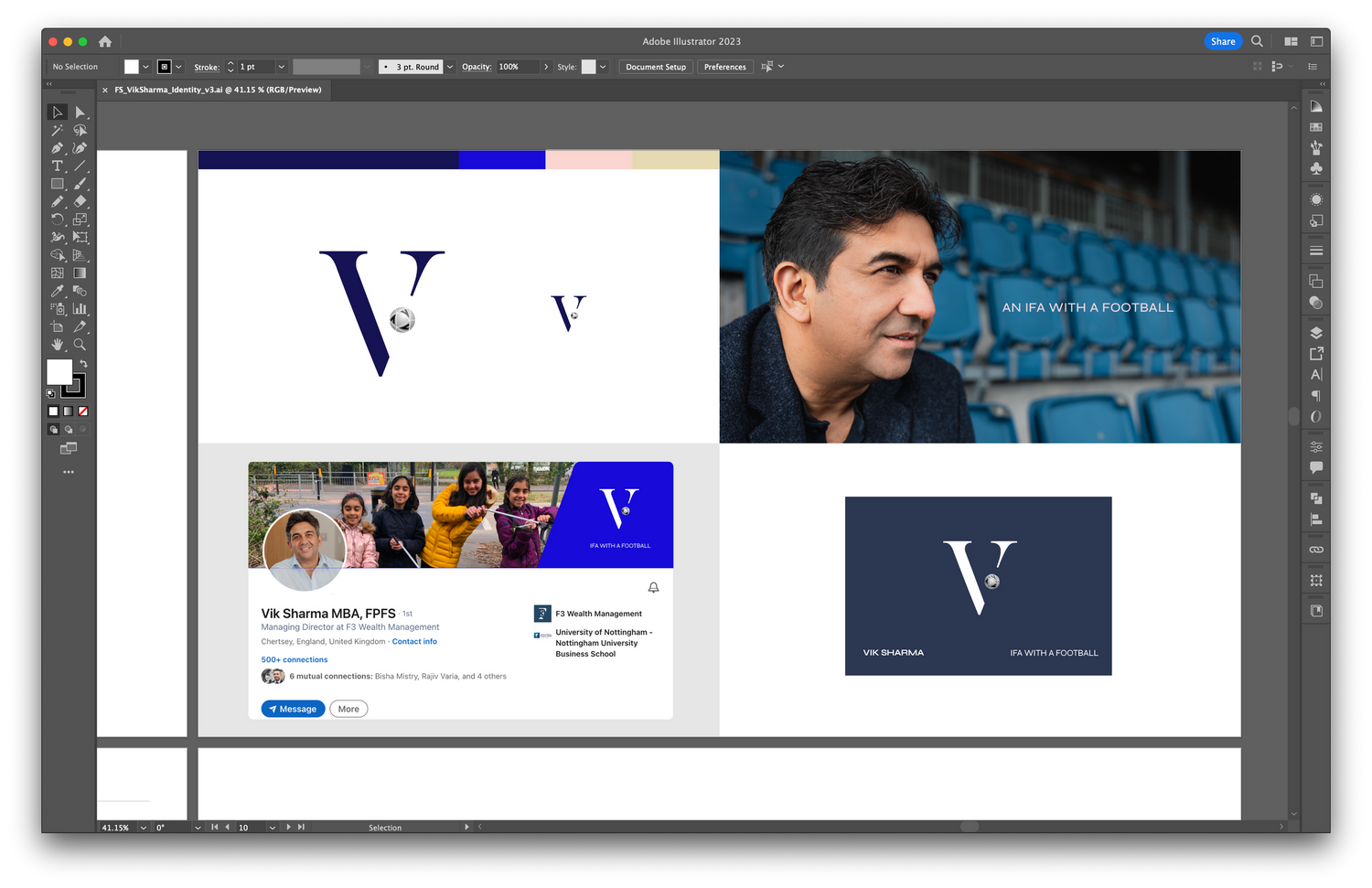Enable Draw Behind mode
The height and width of the screenshot is (888, 1372).
pyautogui.click(x=68, y=429)
